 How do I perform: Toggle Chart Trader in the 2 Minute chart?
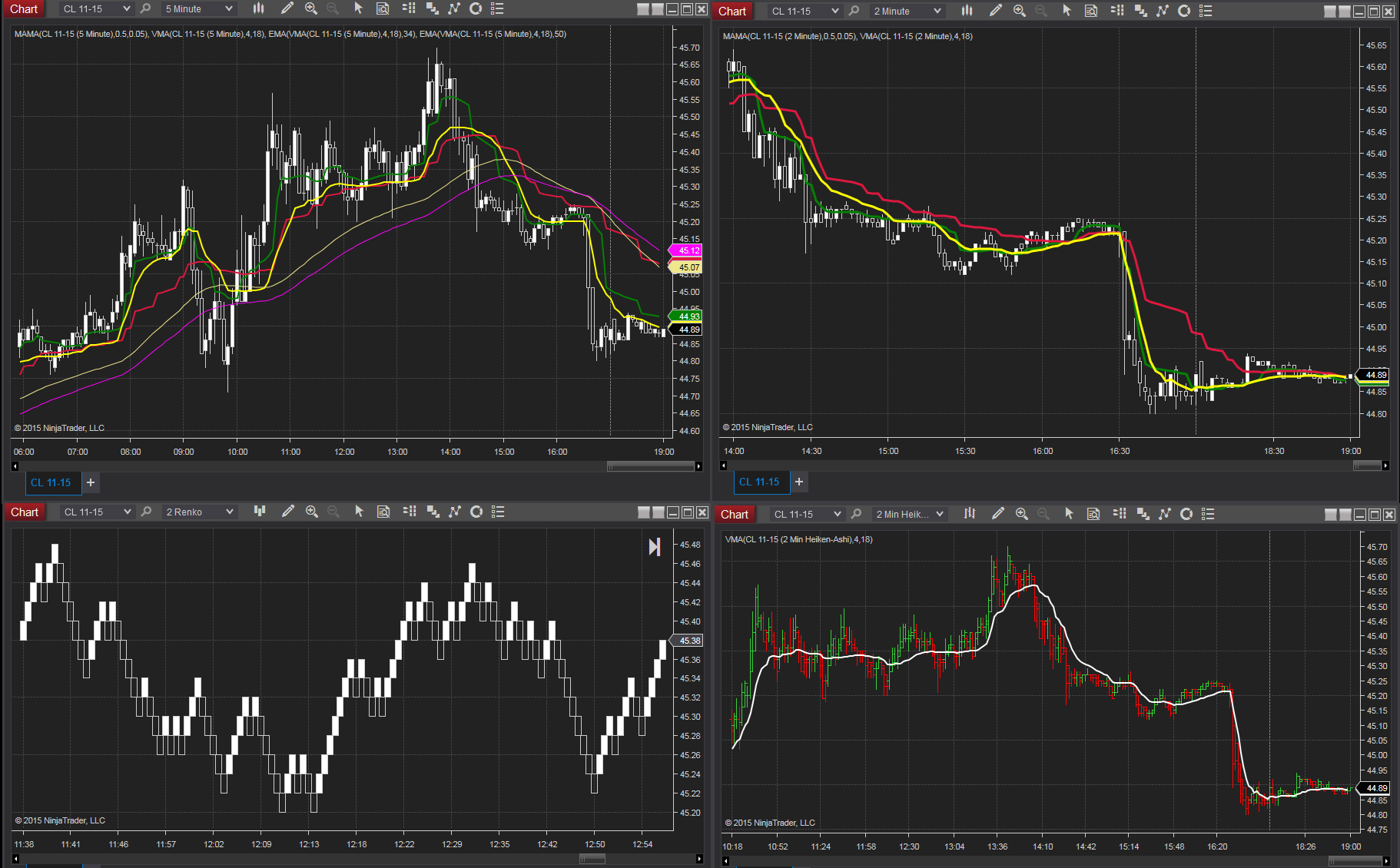1117,11
